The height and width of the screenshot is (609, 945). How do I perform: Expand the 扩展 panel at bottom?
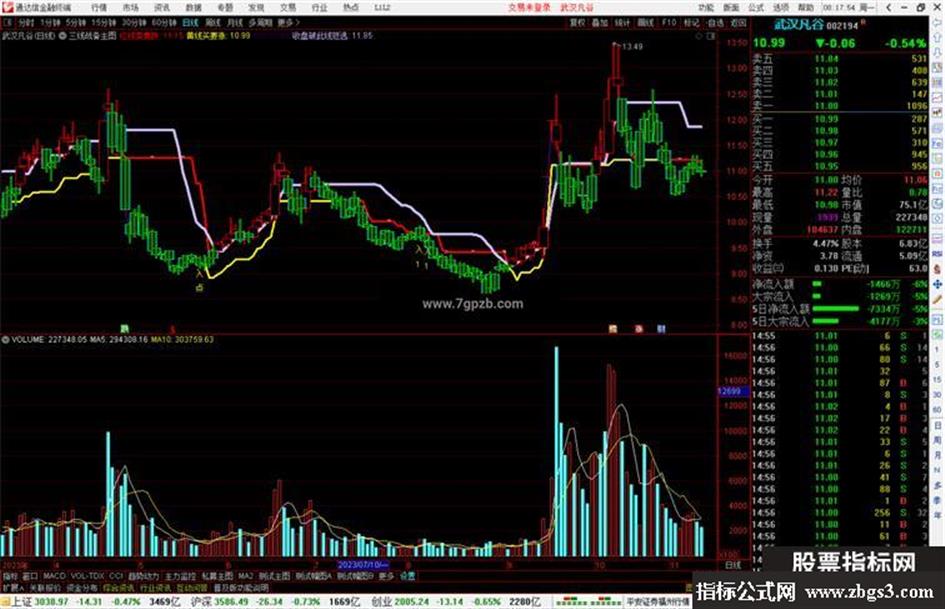(12, 587)
